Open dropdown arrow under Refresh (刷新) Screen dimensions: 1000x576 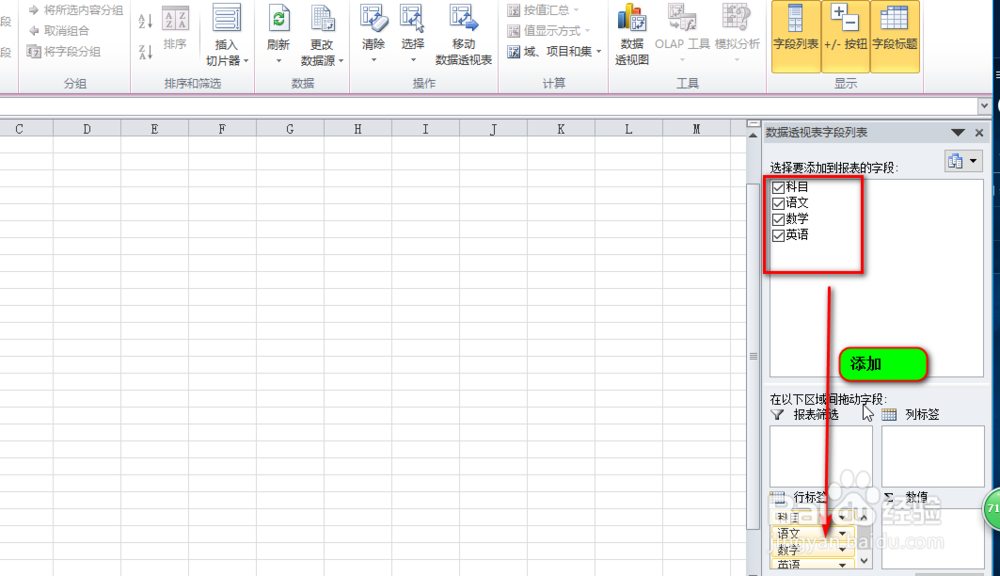tap(279, 61)
